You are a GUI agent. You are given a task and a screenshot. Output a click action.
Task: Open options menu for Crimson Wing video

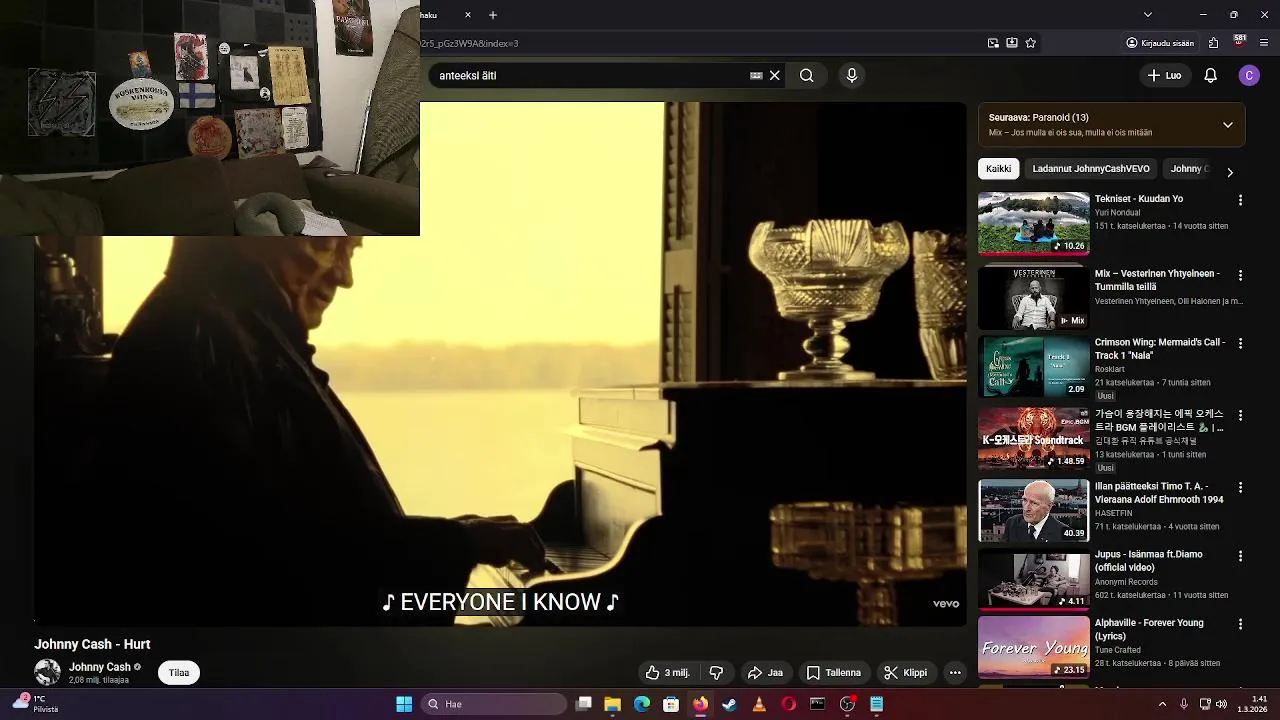pyautogui.click(x=1240, y=343)
